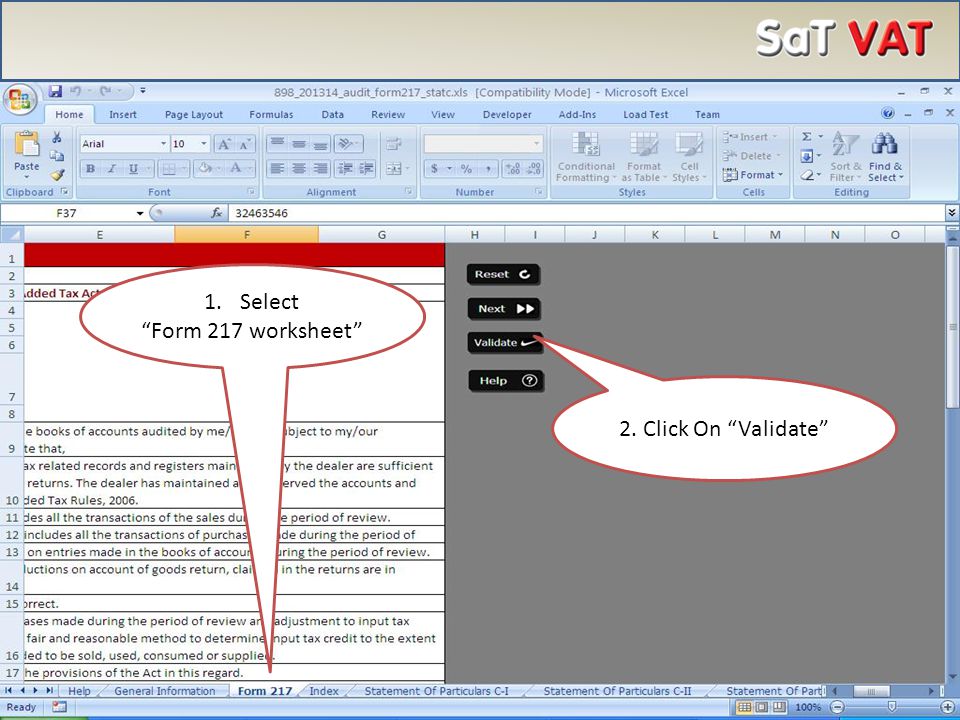Click the Wrap Text icon
This screenshot has height=720, width=960.
point(393,144)
